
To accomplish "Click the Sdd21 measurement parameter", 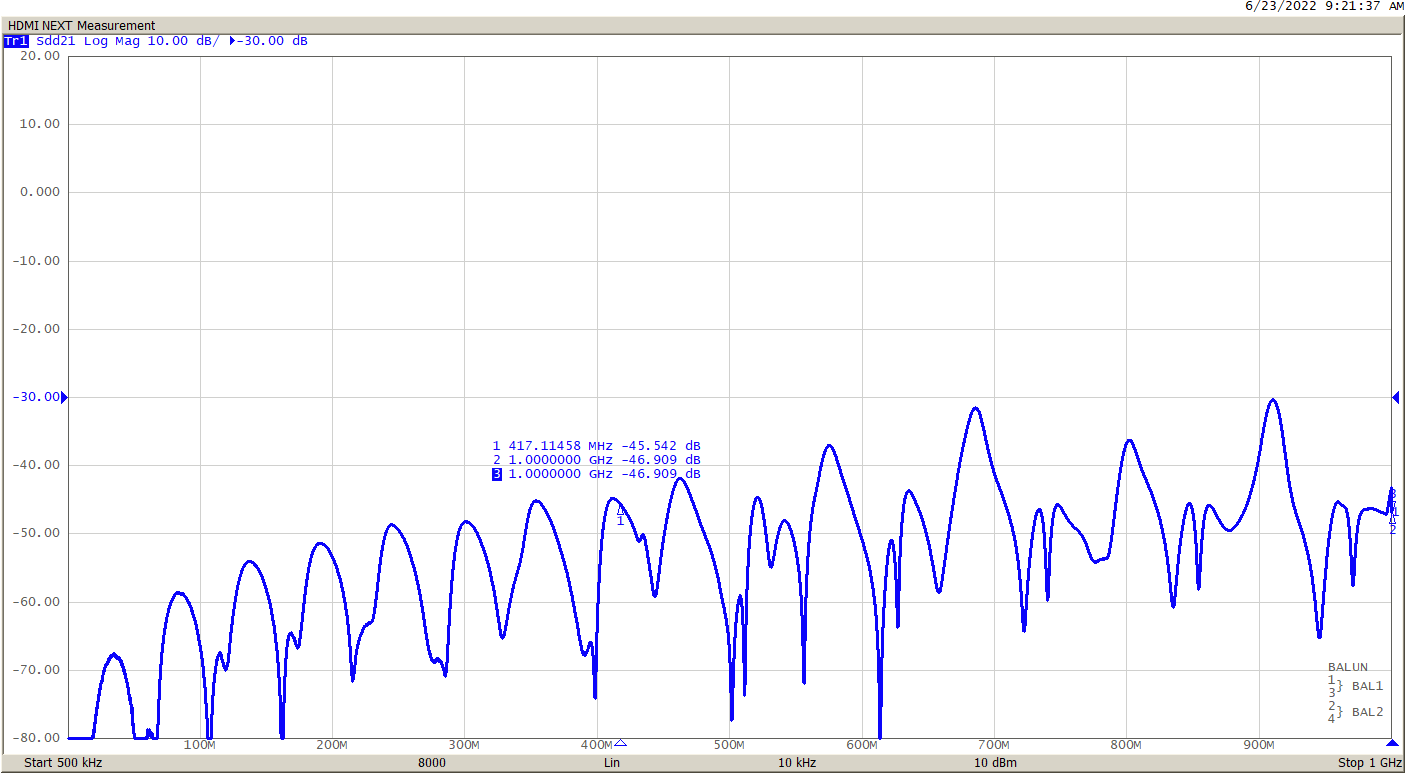I will pos(56,41).
